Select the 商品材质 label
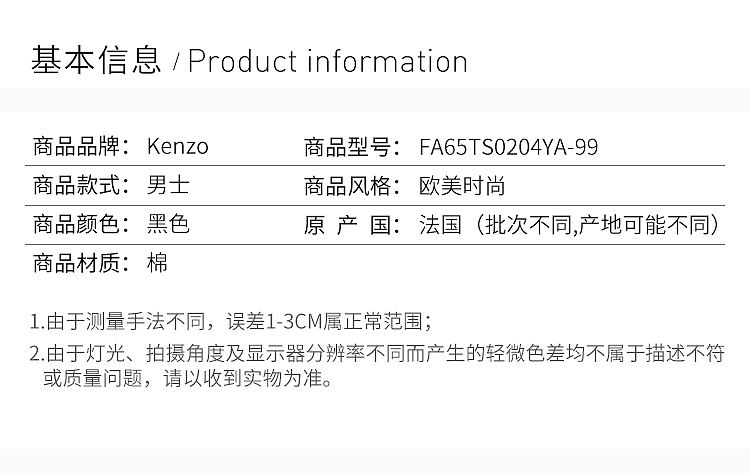This screenshot has width=750, height=473. 81,264
